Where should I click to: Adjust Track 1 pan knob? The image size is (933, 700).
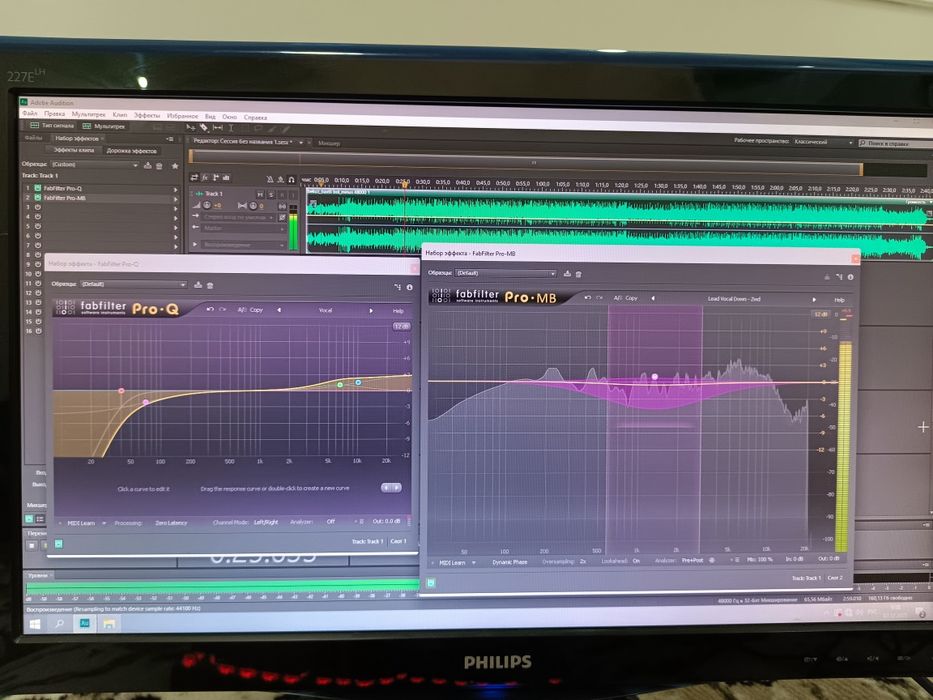(x=253, y=206)
